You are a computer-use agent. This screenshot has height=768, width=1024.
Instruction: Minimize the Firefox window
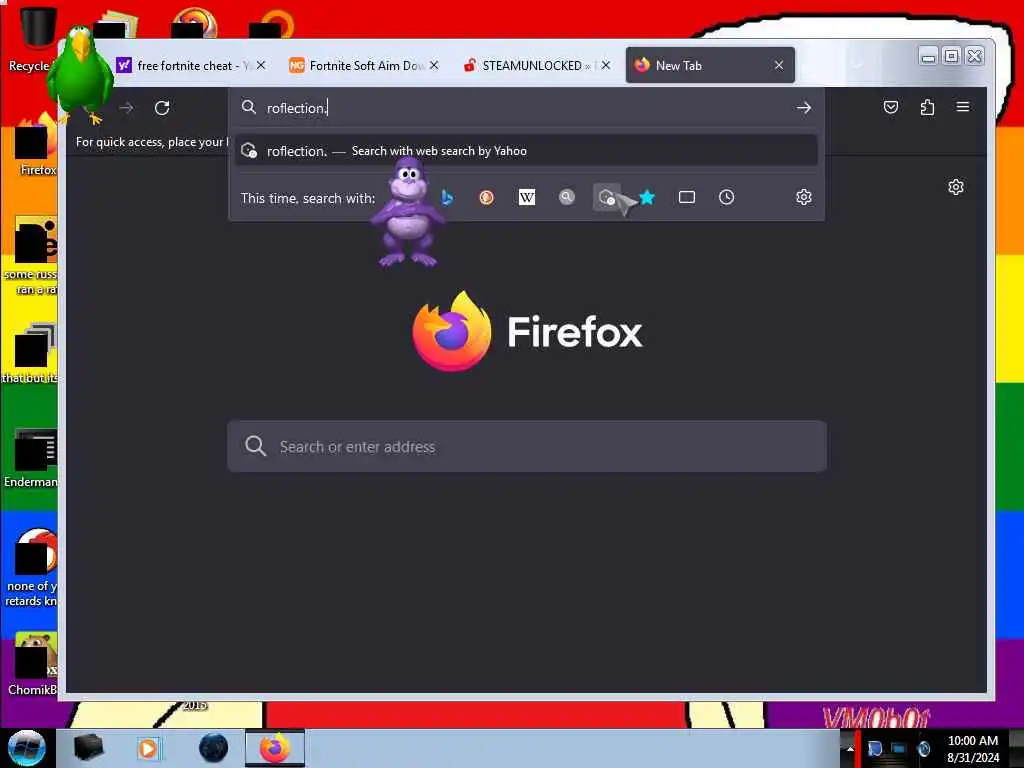tap(928, 57)
